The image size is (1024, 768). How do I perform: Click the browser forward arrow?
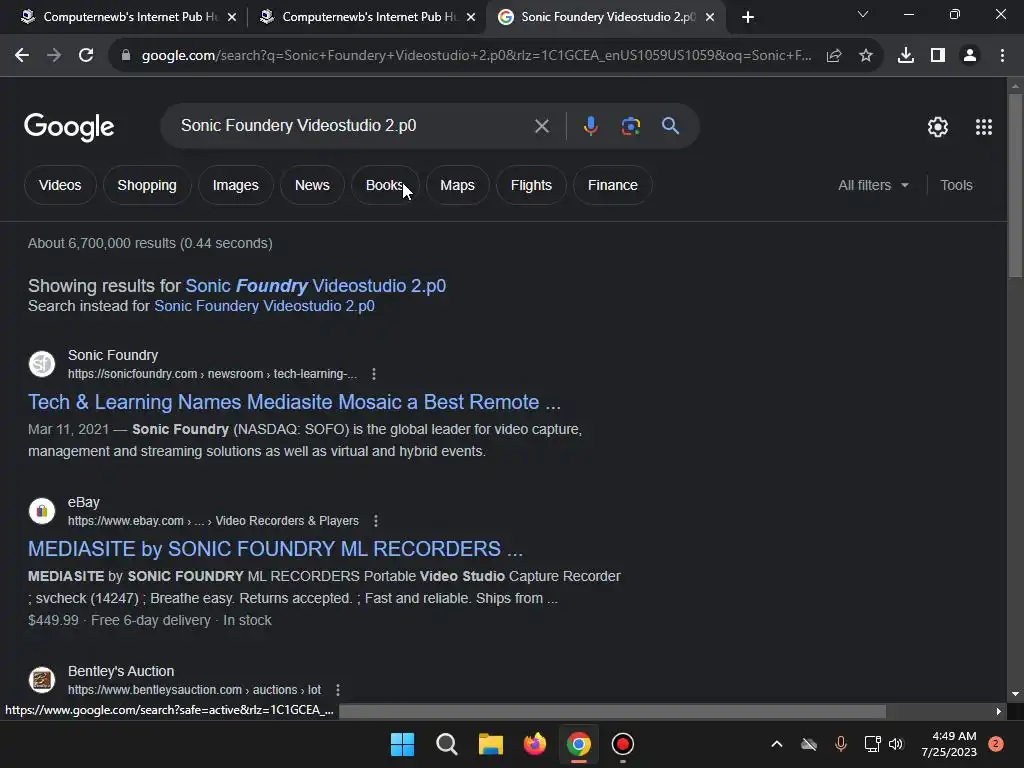tap(54, 56)
